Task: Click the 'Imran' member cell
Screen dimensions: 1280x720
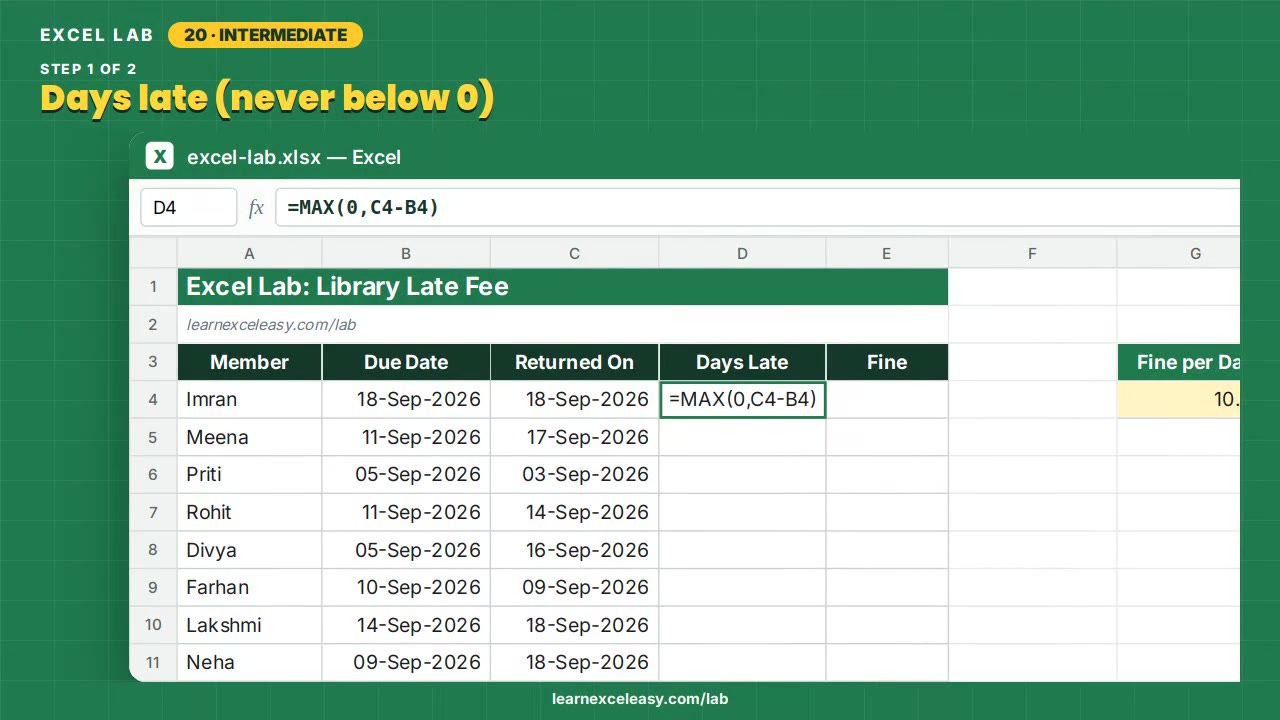Action: 249,400
